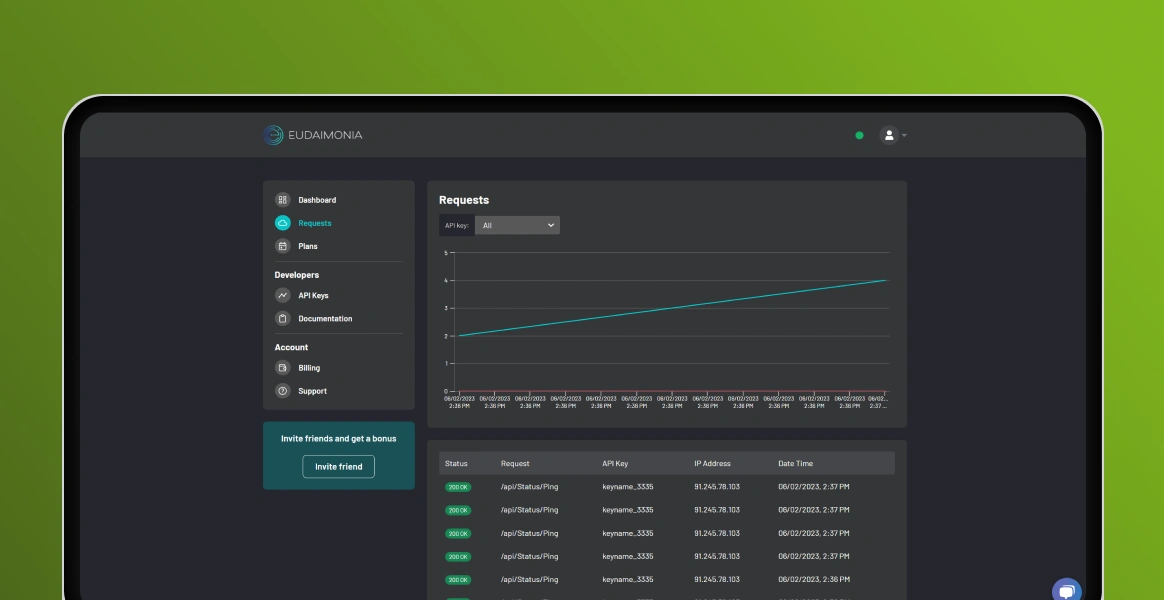Open the user profile avatar menu
Screen dimensions: 1164x600
pyautogui.click(x=889, y=135)
